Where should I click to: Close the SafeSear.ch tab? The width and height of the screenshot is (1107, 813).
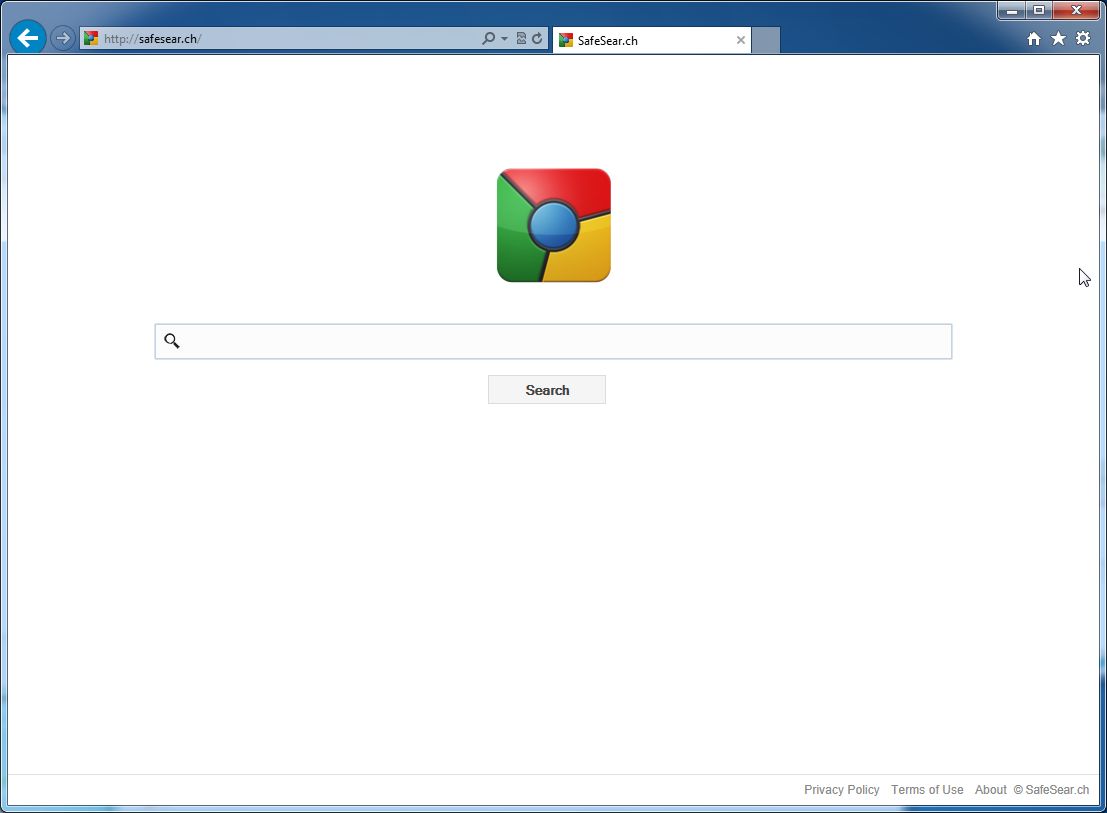(x=740, y=40)
